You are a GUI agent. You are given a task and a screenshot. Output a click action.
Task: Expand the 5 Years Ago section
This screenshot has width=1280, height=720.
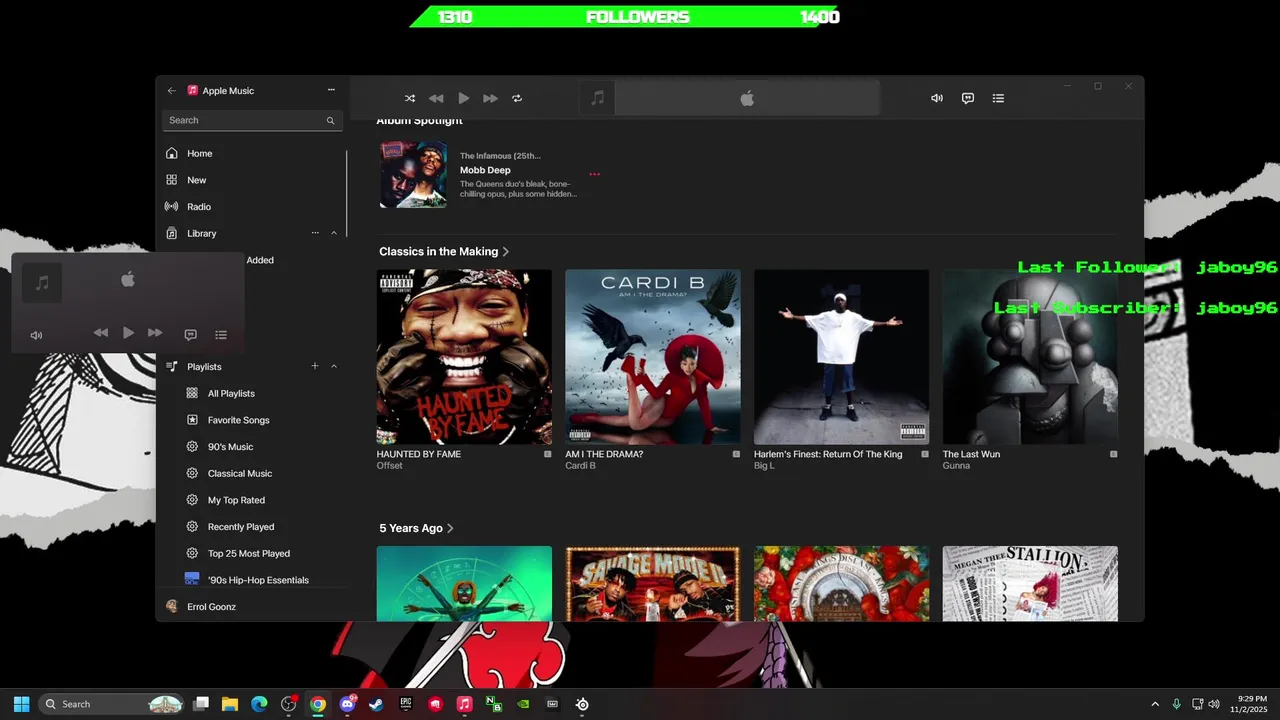[x=416, y=528]
